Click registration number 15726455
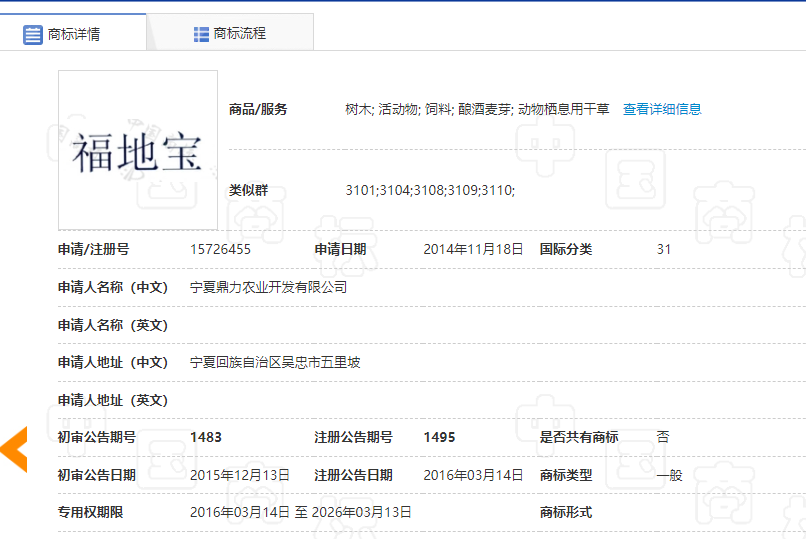 220,249
